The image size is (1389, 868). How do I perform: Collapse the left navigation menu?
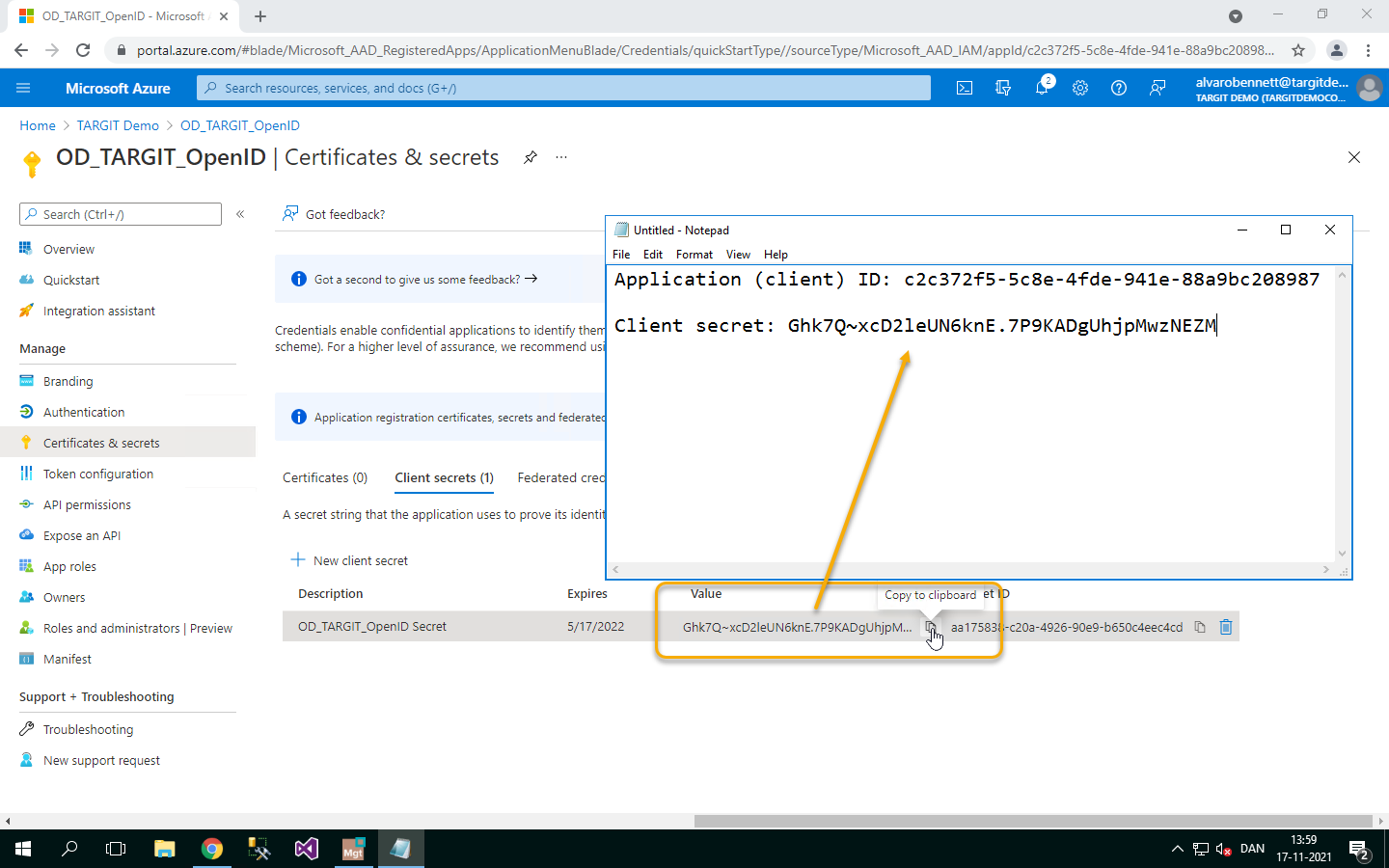240,214
